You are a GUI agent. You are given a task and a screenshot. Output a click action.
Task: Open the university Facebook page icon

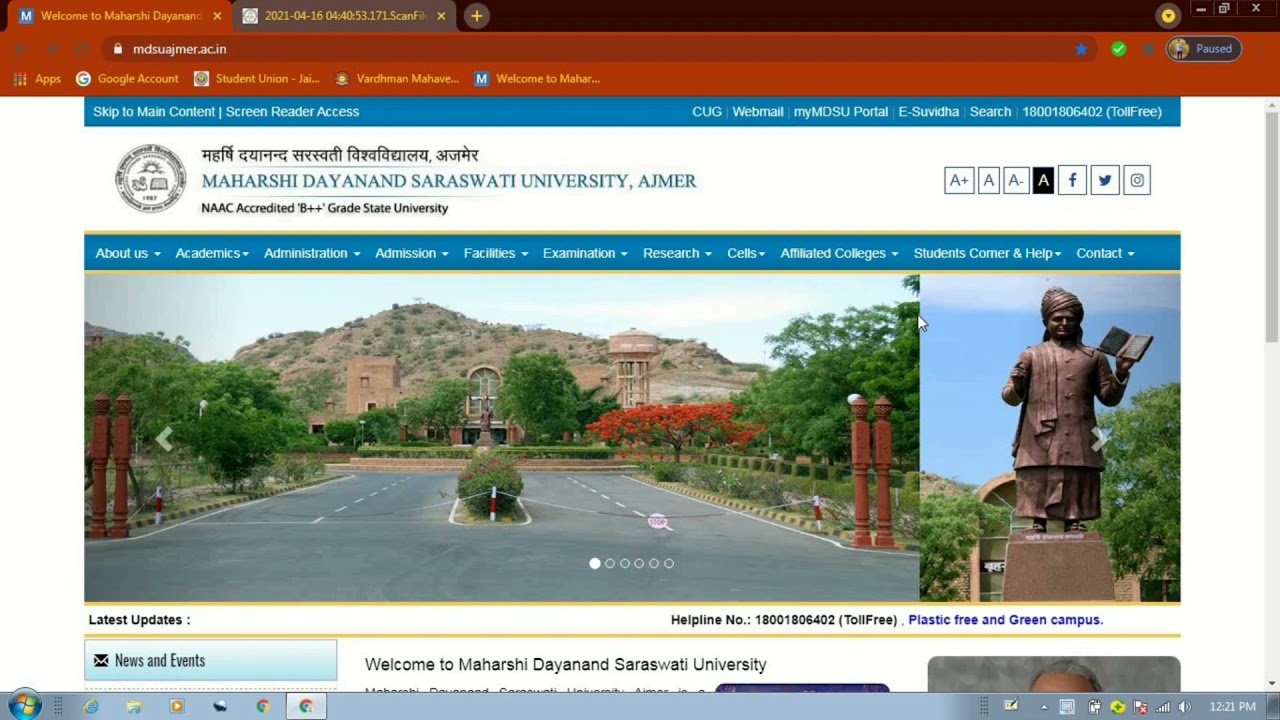tap(1072, 180)
